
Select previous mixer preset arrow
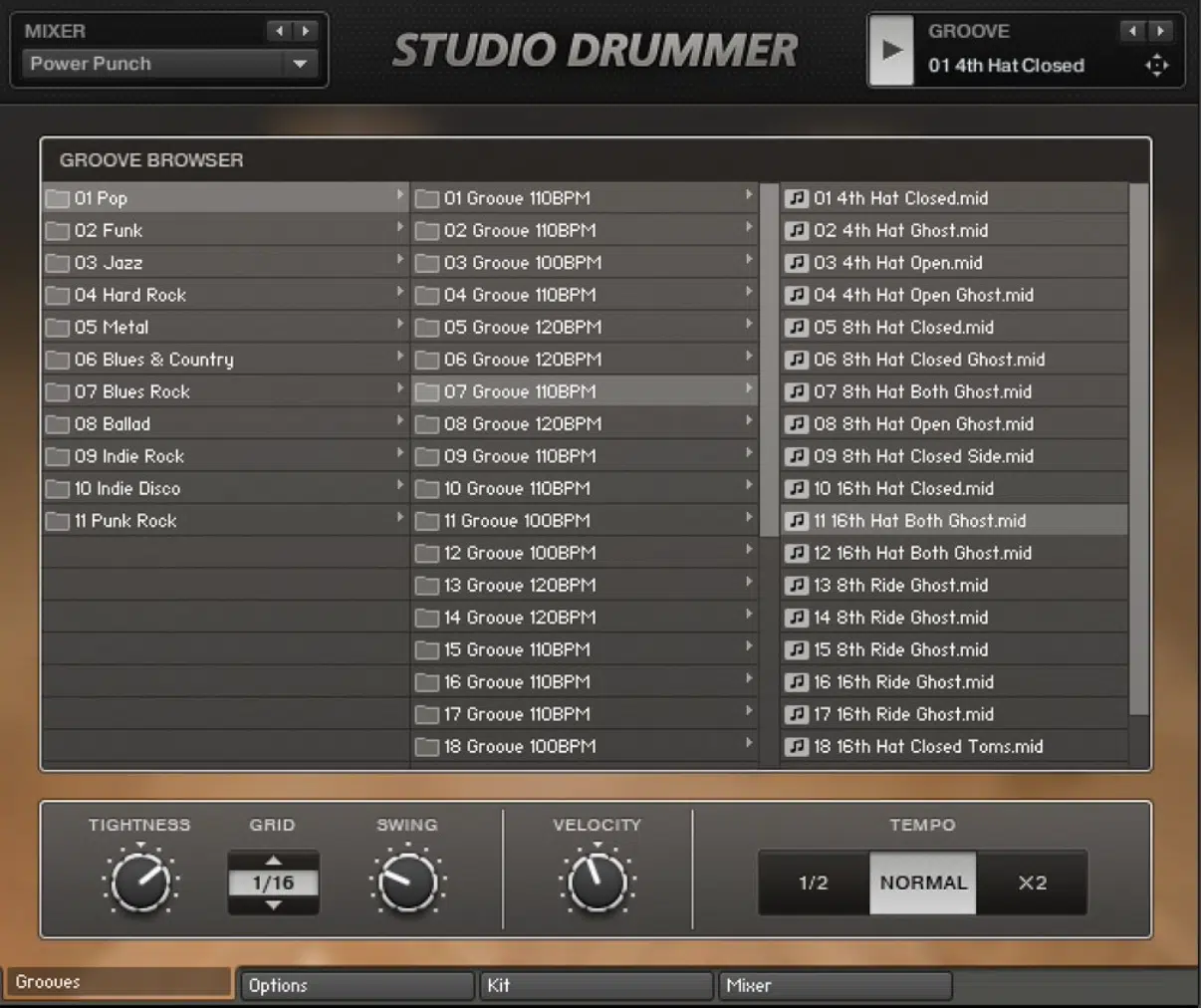[280, 31]
